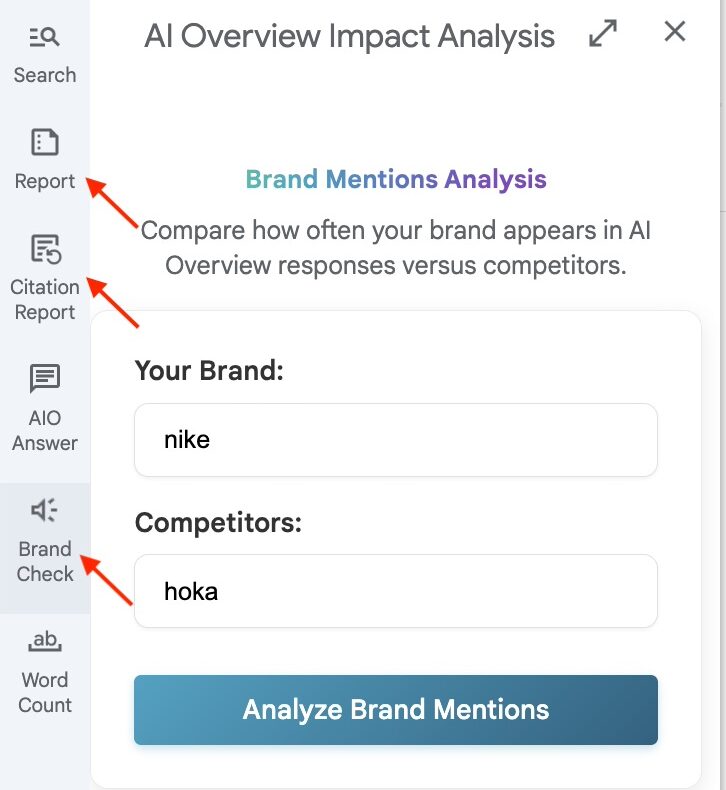Image resolution: width=726 pixels, height=790 pixels.
Task: Click the Citation Report icon
Action: tap(45, 248)
